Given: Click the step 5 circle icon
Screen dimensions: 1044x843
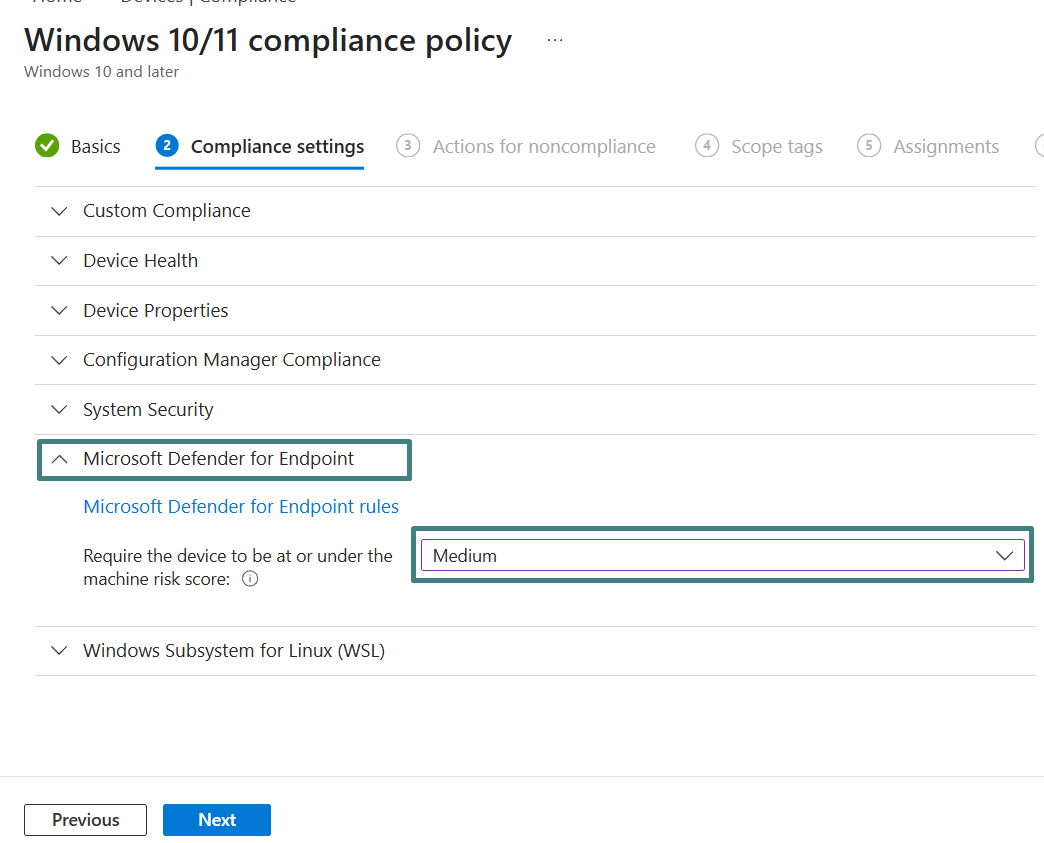Looking at the screenshot, I should [869, 146].
